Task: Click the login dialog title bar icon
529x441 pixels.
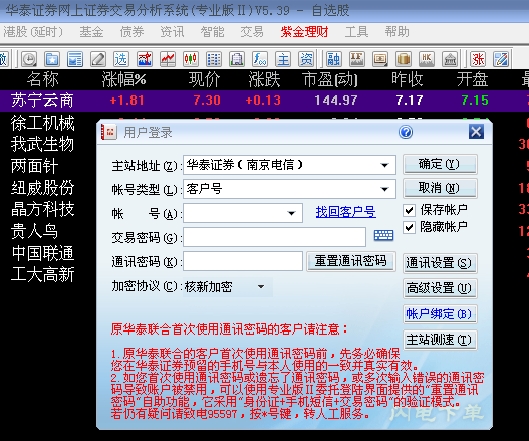Action: [109, 132]
